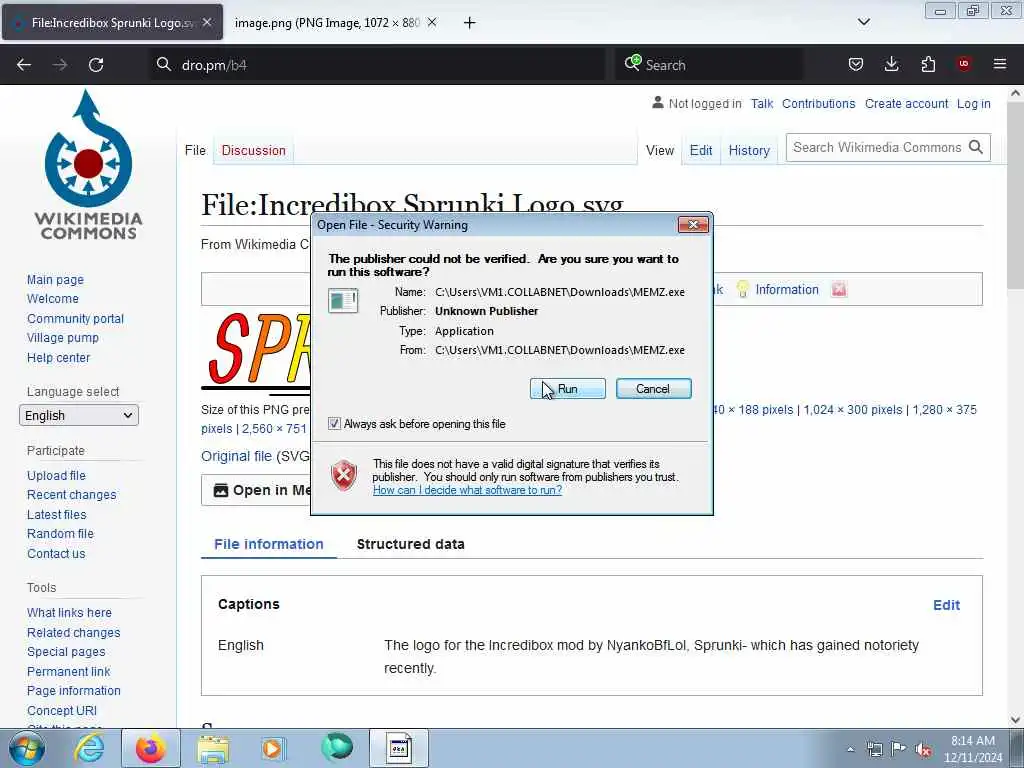Open the Firefox hamburger menu
Viewport: 1024px width, 768px height.
coord(1000,64)
